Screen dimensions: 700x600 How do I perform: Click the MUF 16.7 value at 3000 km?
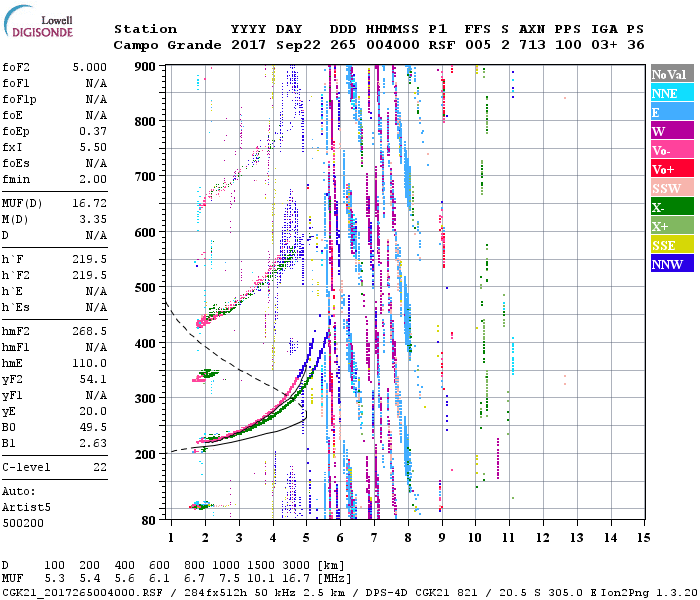[296, 578]
